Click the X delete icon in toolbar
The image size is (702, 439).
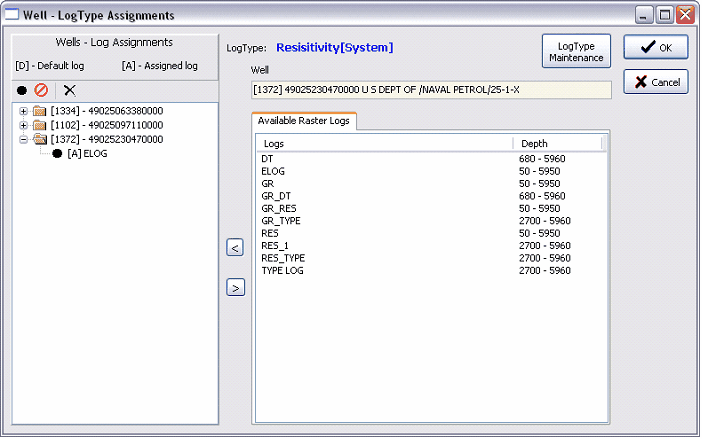69,90
